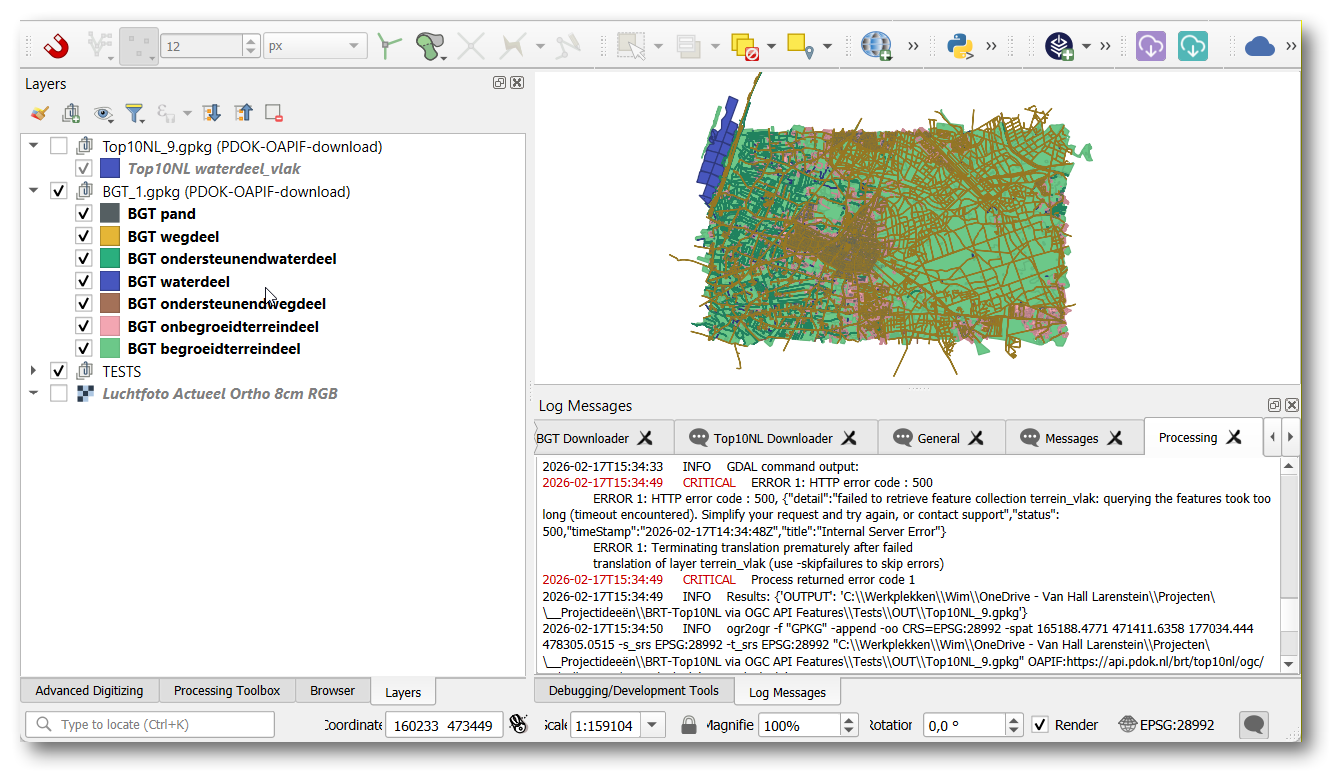Click the remove layer icon

[274, 113]
